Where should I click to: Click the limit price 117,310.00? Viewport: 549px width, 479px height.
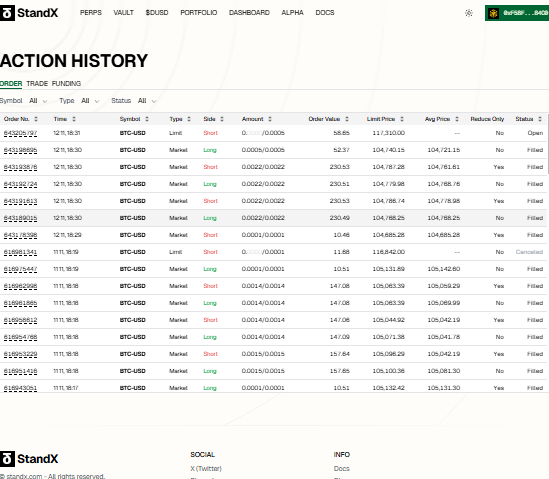[388, 133]
